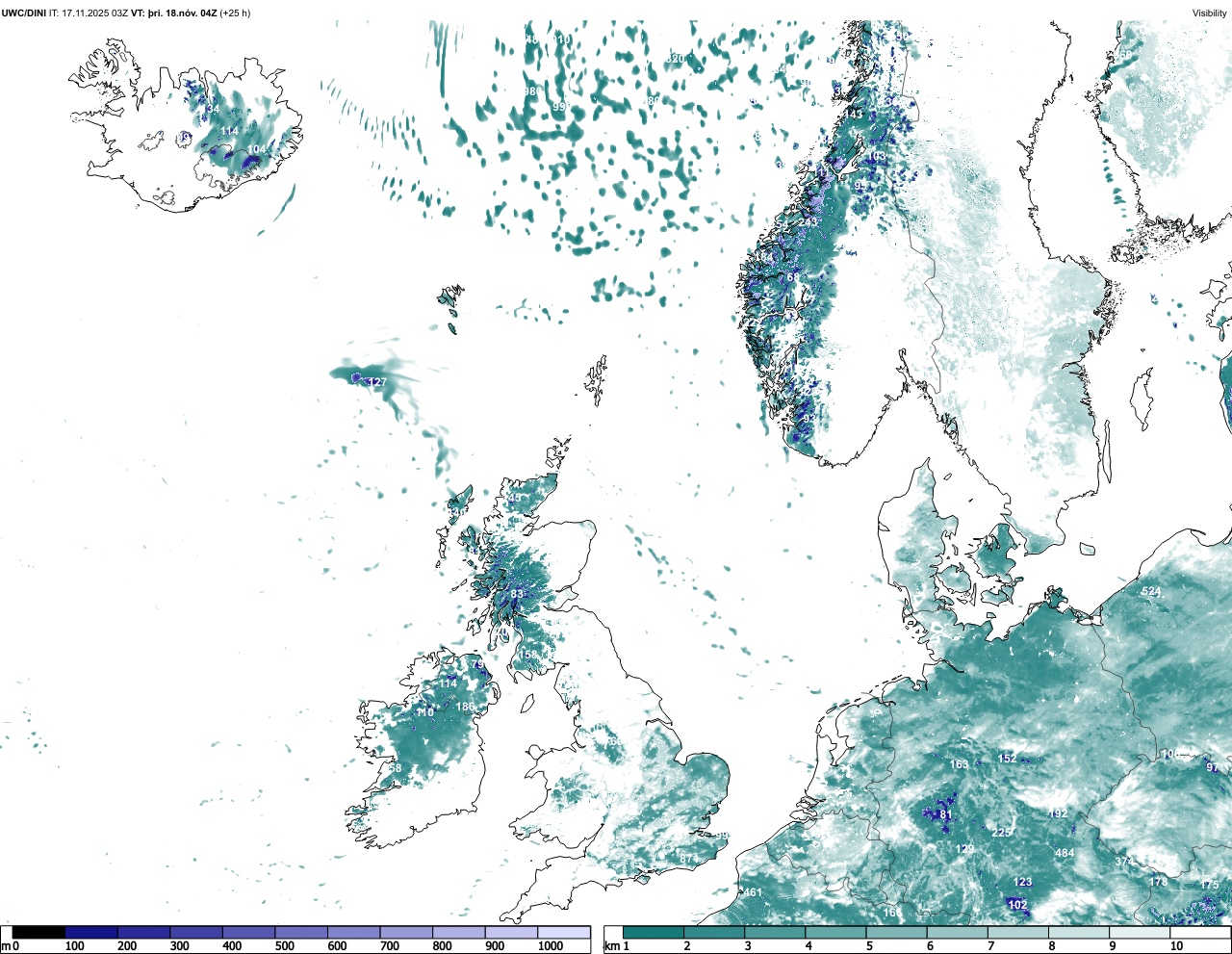1232x954 pixels.
Task: Select the 3–4 km legend swatch
Action: [775, 932]
